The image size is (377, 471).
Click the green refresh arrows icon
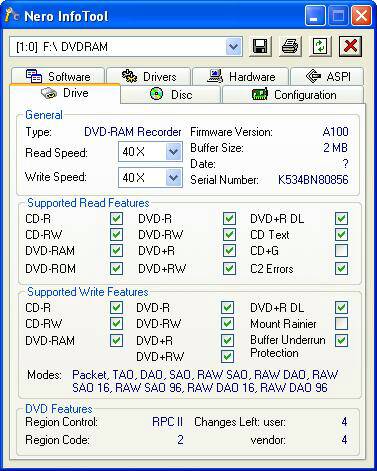click(320, 46)
